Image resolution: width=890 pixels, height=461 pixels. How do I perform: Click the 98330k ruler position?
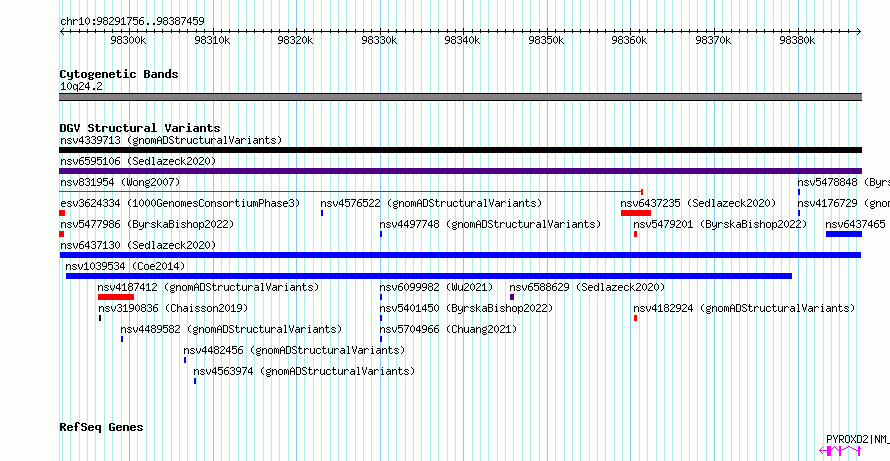[380, 40]
